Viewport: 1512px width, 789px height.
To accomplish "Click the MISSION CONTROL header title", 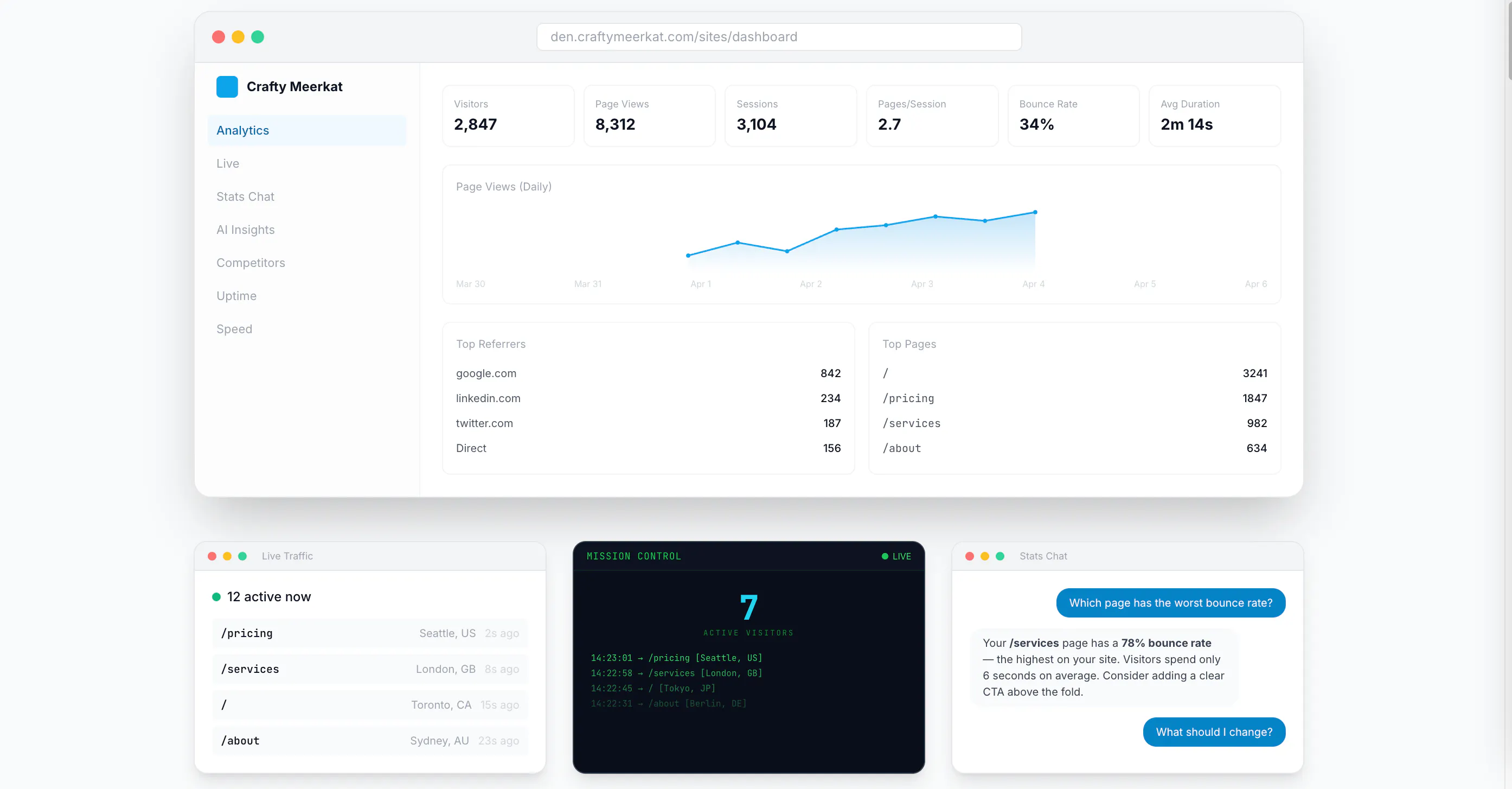I will 634,556.
